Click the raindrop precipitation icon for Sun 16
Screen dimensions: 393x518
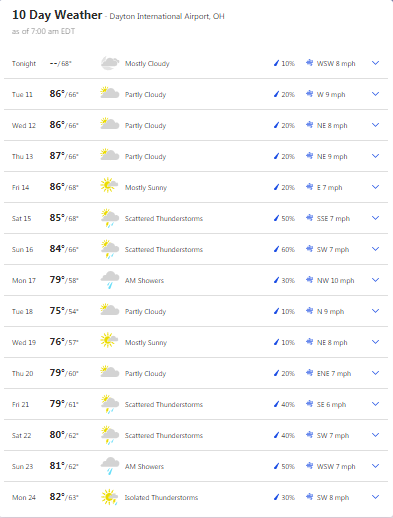[x=276, y=249]
